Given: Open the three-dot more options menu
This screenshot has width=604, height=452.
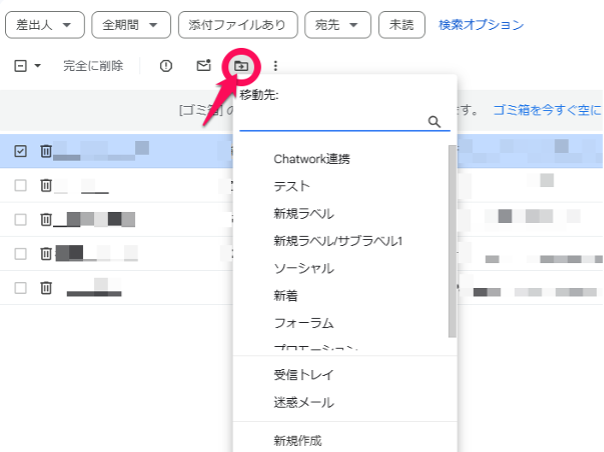Looking at the screenshot, I should (x=275, y=66).
